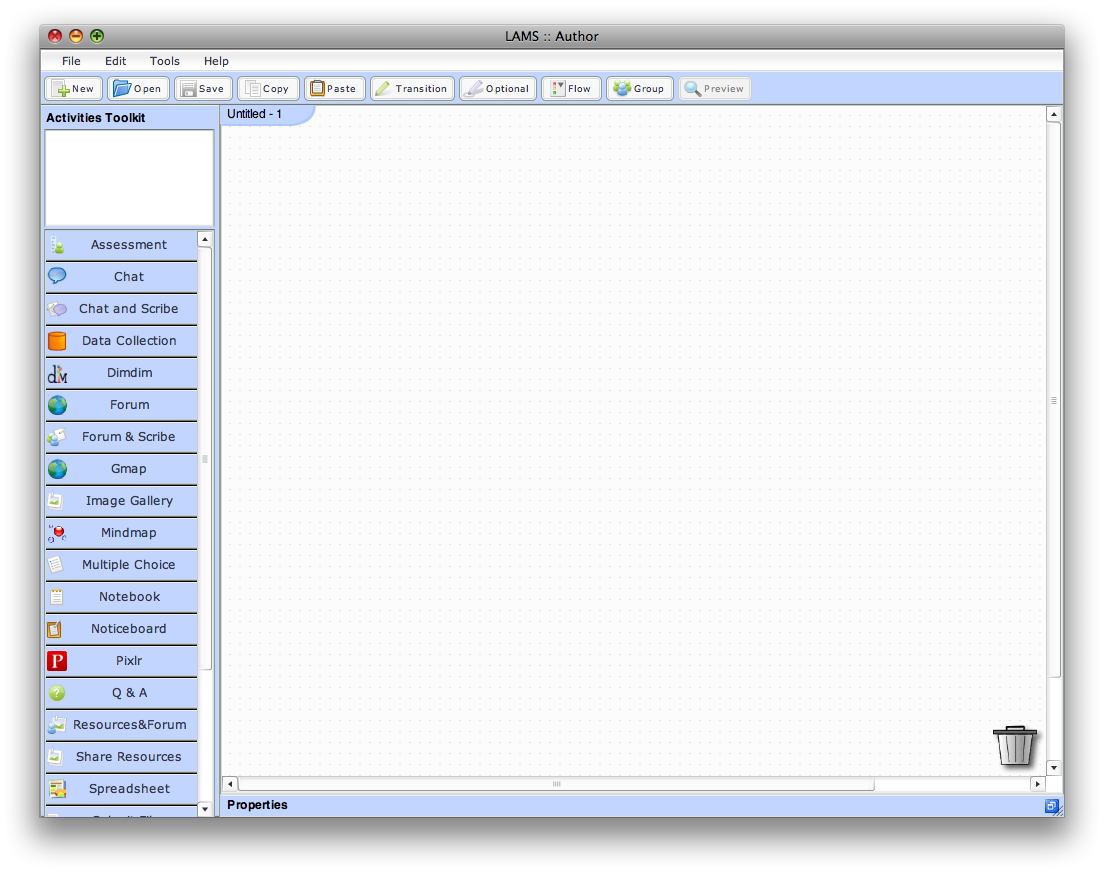Select the Data Collection activity
This screenshot has height=872, width=1104.
coord(121,341)
